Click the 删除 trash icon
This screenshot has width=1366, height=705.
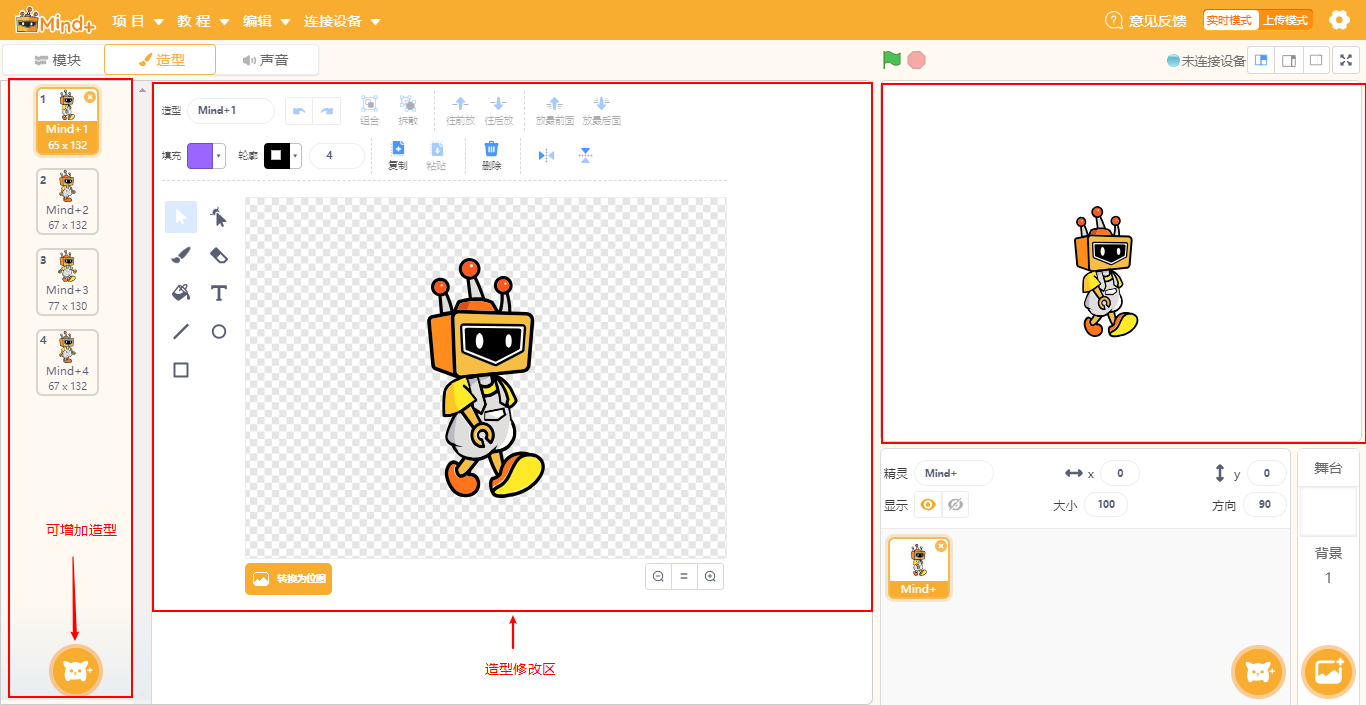tap(491, 149)
